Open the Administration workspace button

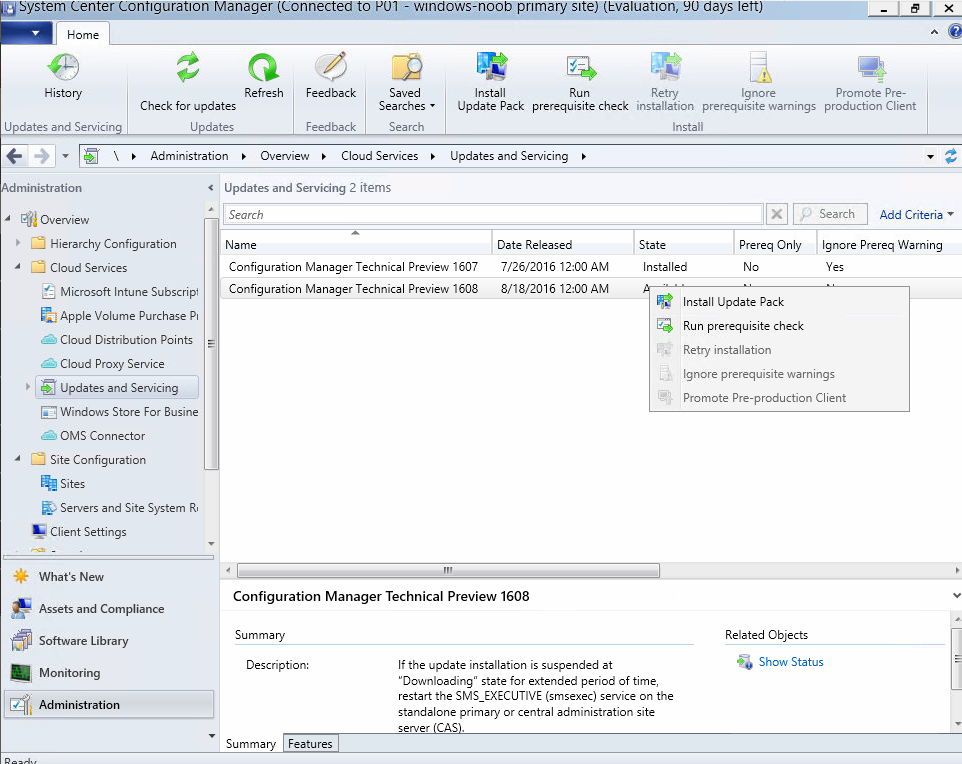tap(109, 704)
